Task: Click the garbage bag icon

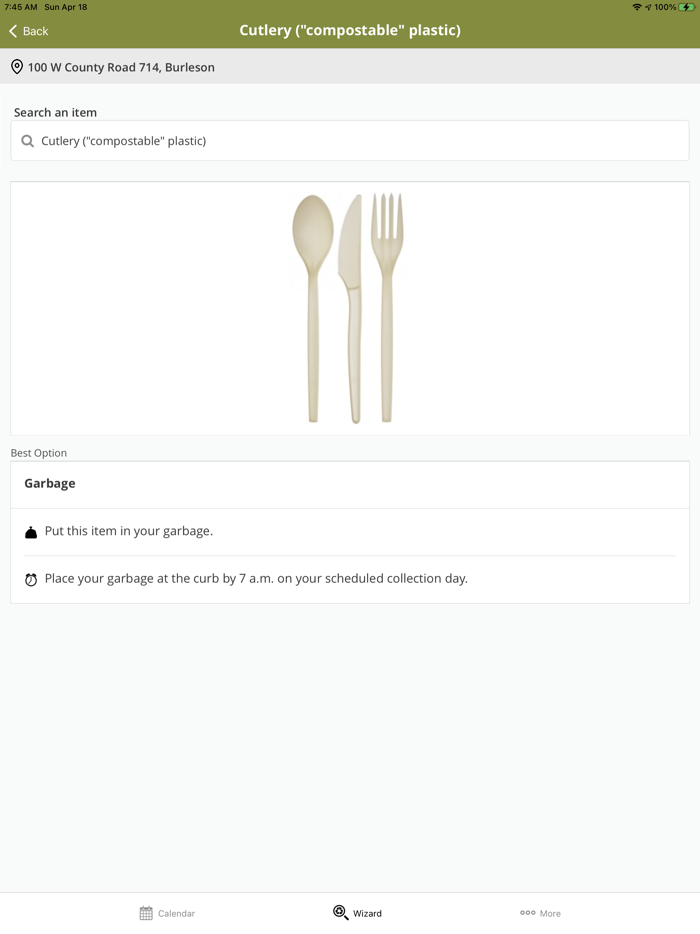Action: coord(31,532)
